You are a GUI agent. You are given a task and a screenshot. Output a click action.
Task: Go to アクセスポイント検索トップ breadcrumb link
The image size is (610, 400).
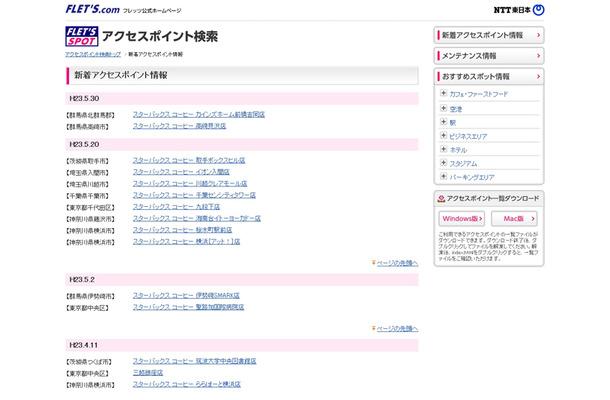(x=93, y=54)
